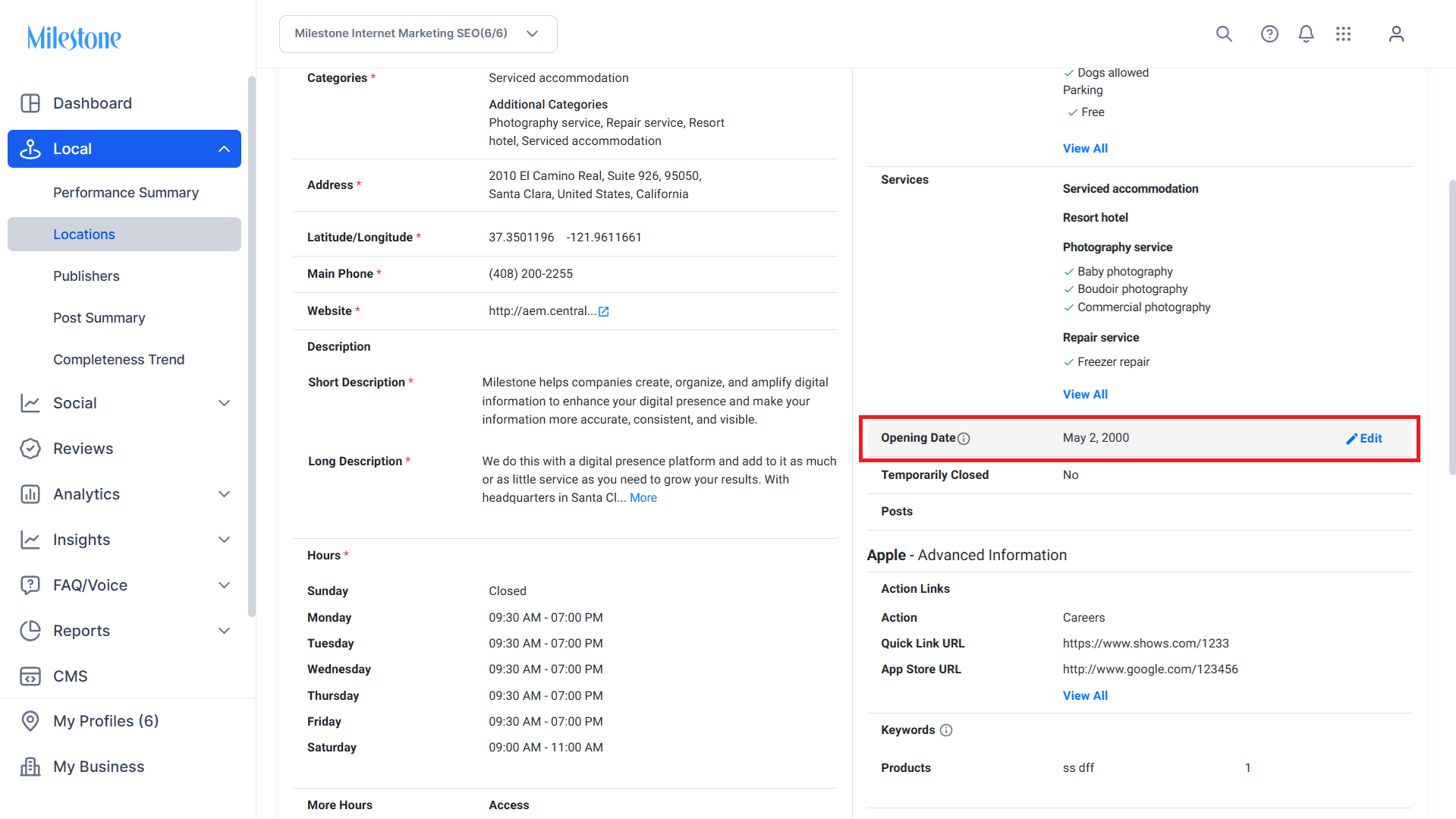Click the Insights line chart icon
The width and height of the screenshot is (1456, 819).
coord(30,540)
